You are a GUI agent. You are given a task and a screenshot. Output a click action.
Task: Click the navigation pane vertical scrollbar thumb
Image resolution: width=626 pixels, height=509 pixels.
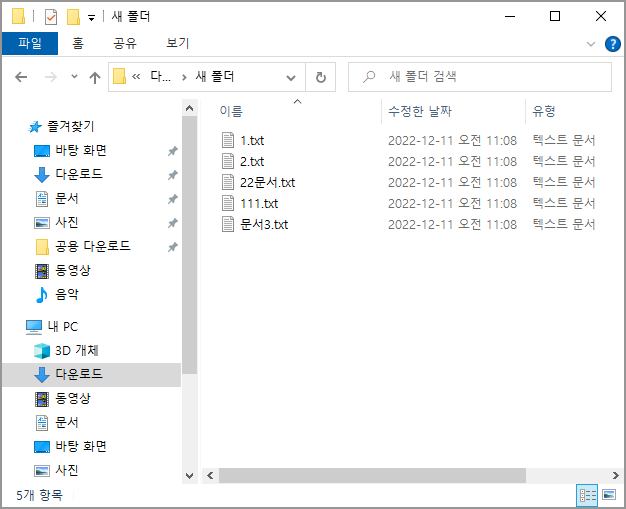[x=190, y=245]
